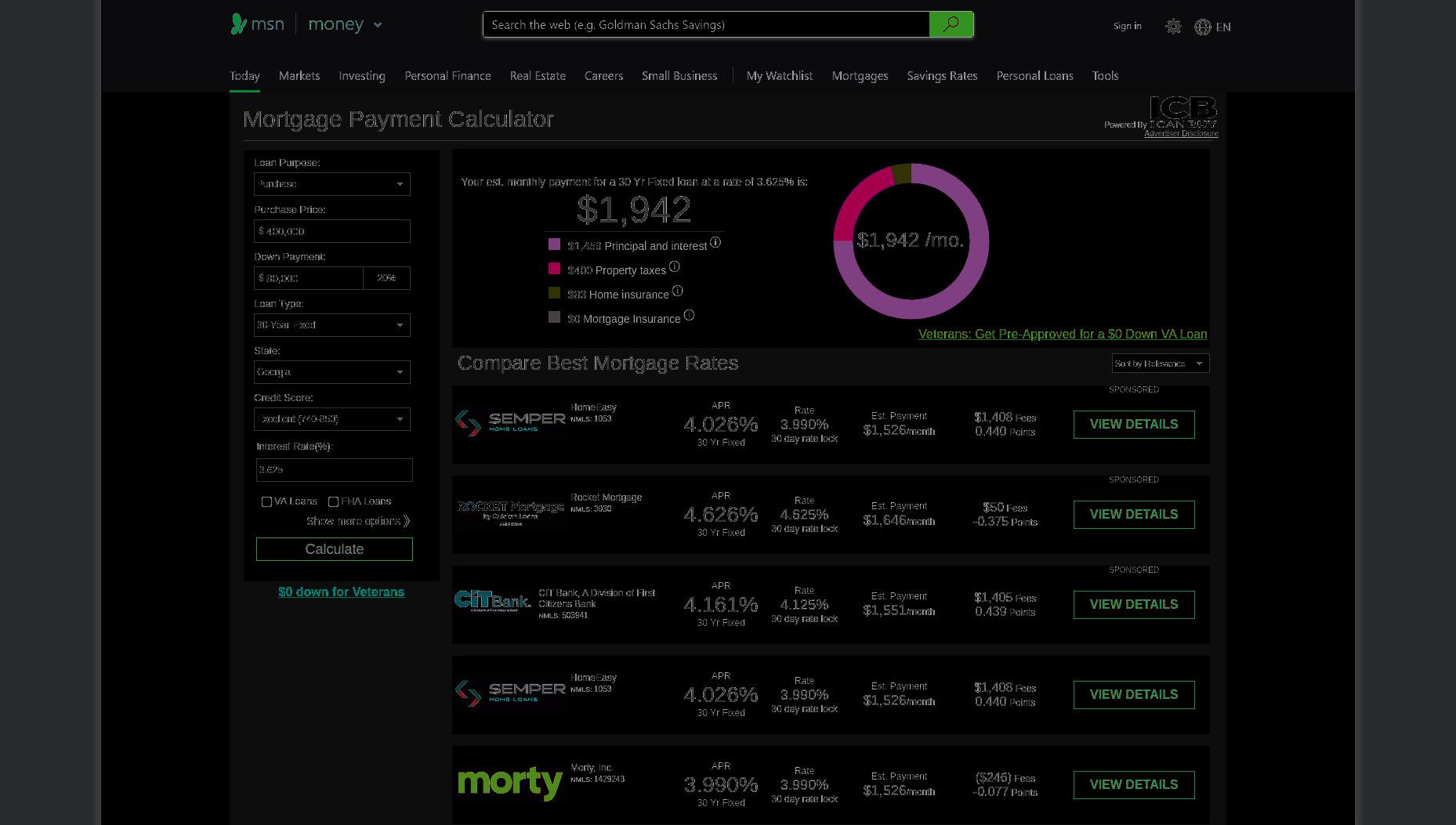Click the pink Property taxes swatch

point(555,269)
